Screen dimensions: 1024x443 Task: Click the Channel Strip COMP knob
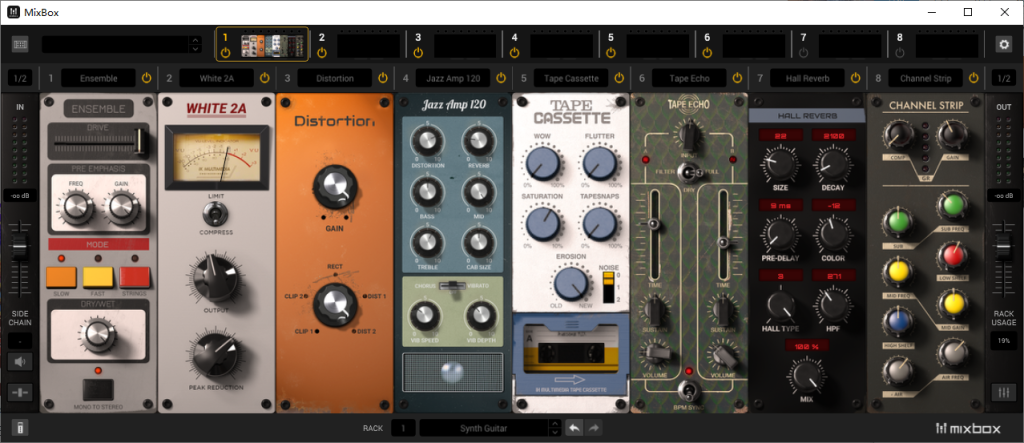(x=897, y=137)
